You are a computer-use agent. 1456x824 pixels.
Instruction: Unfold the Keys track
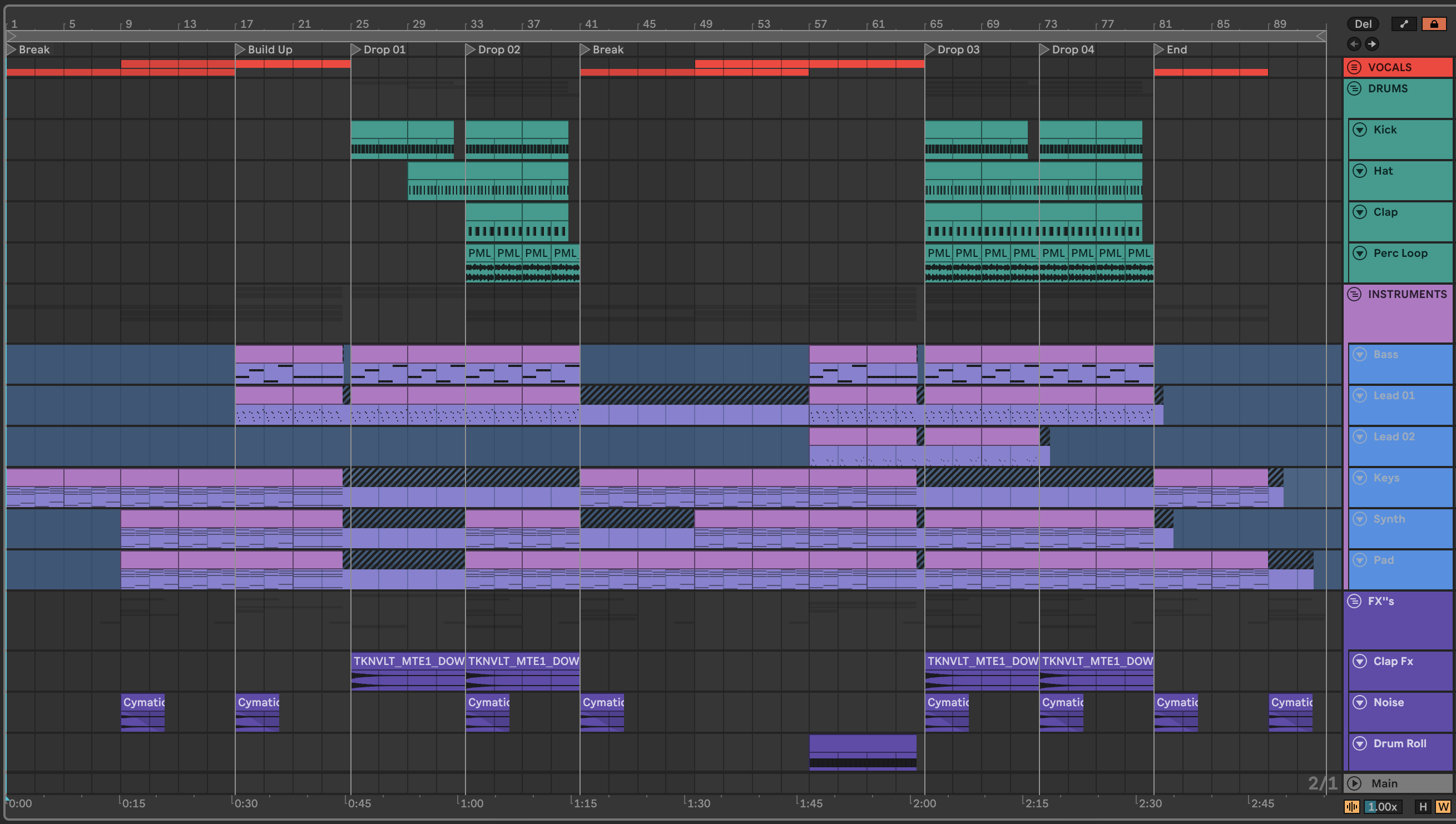(x=1360, y=478)
